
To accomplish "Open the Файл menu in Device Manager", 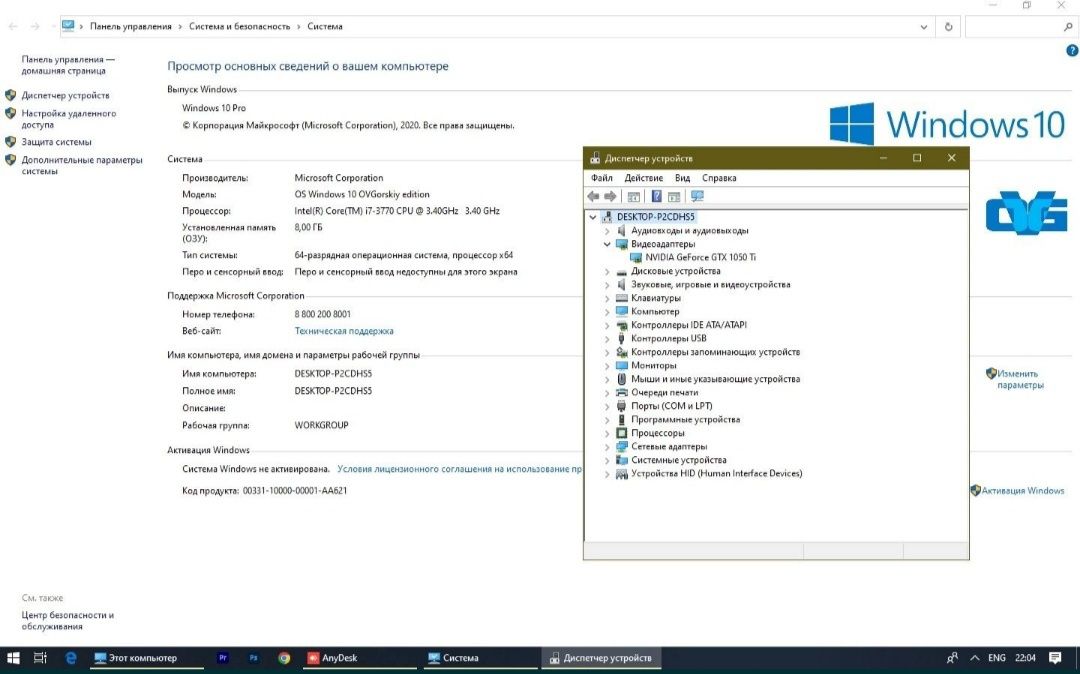I will [x=601, y=178].
